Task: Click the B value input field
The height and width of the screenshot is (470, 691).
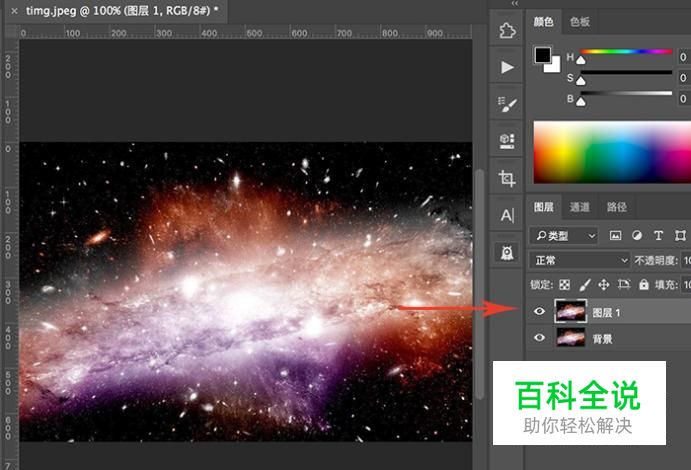Action: [684, 99]
